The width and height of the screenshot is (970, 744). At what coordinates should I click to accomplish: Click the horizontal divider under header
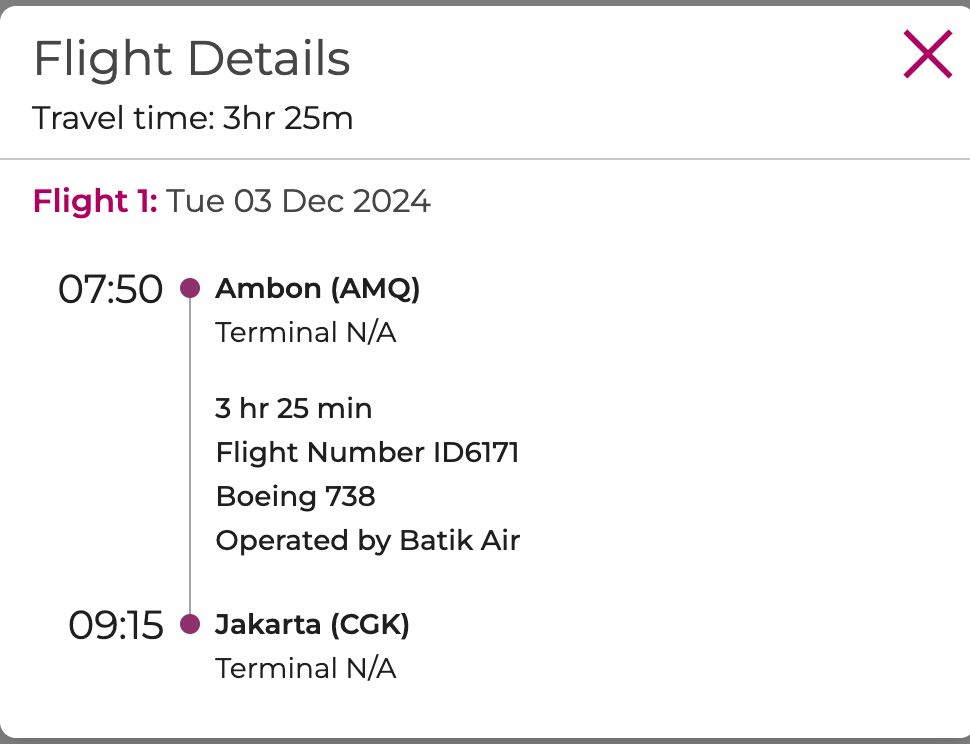tap(485, 159)
